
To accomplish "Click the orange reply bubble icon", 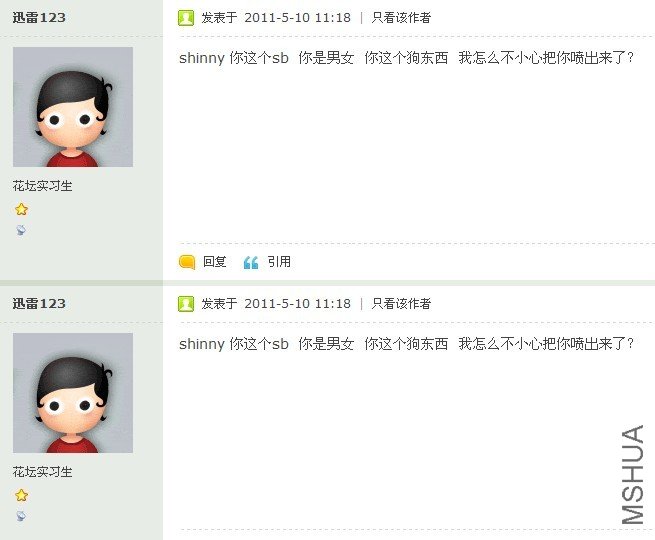I will (187, 262).
